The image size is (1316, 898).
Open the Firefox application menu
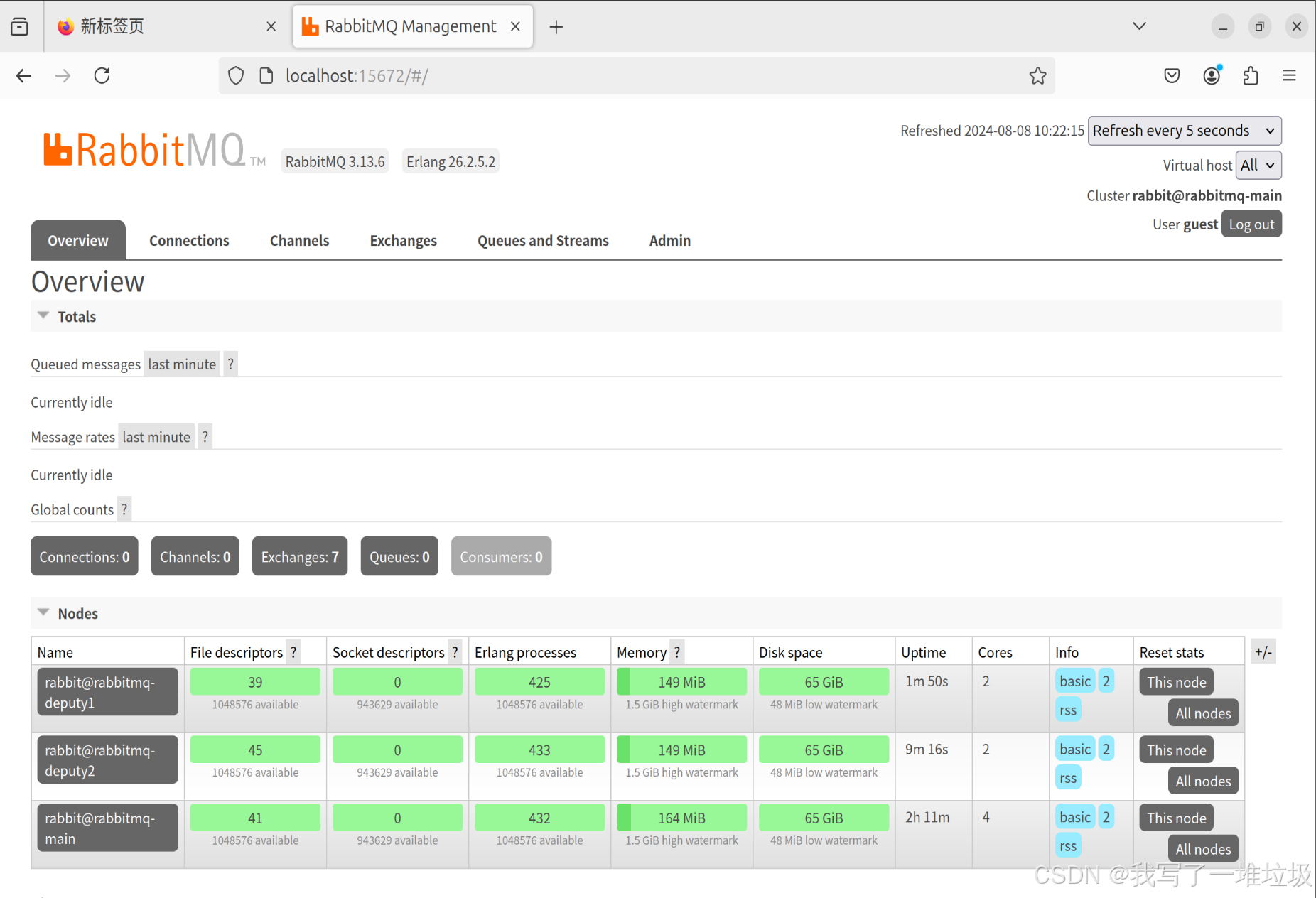(1289, 76)
